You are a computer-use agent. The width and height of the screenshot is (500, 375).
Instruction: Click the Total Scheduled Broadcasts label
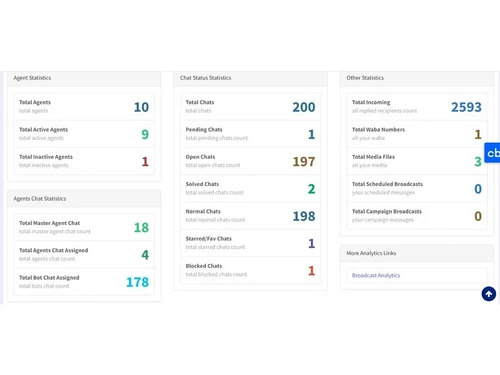click(x=387, y=184)
